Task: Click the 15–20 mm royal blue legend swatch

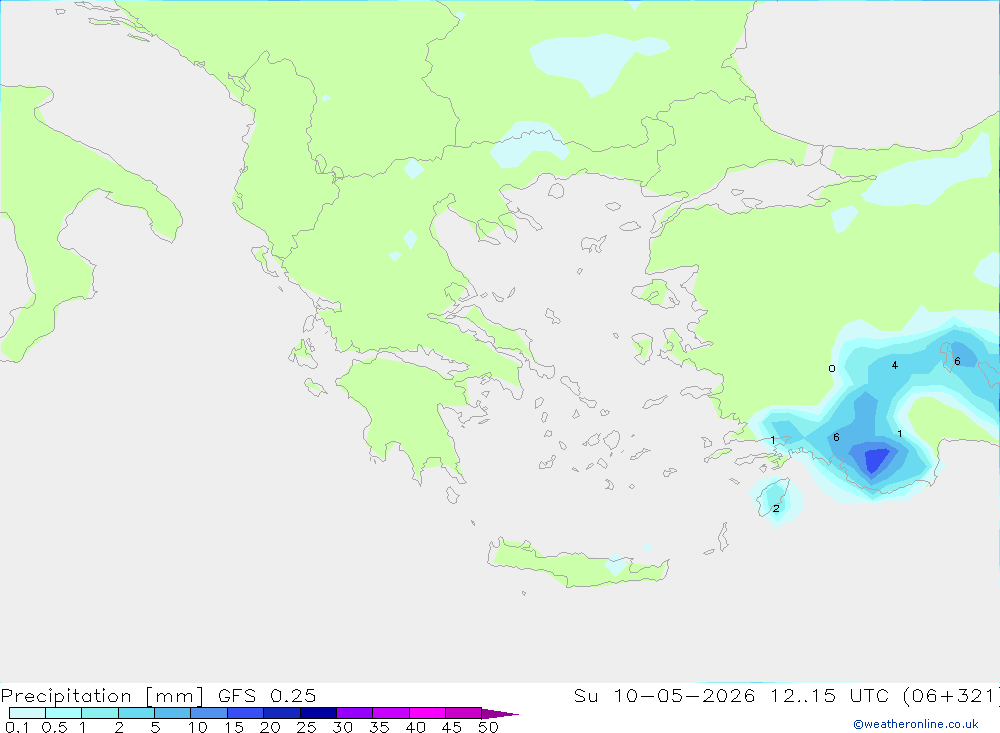Action: coord(245,713)
